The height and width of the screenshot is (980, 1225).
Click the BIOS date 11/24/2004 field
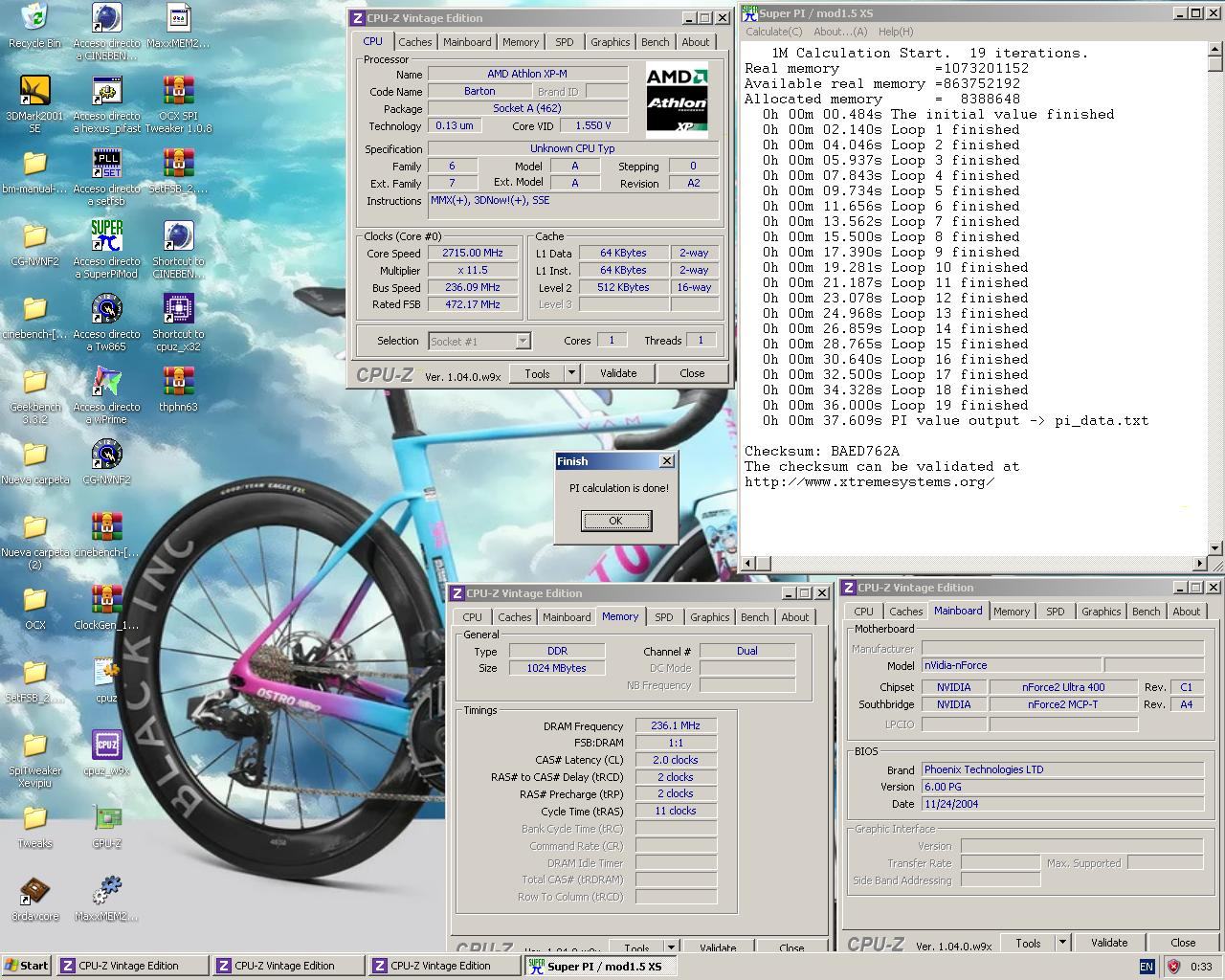tap(1062, 804)
